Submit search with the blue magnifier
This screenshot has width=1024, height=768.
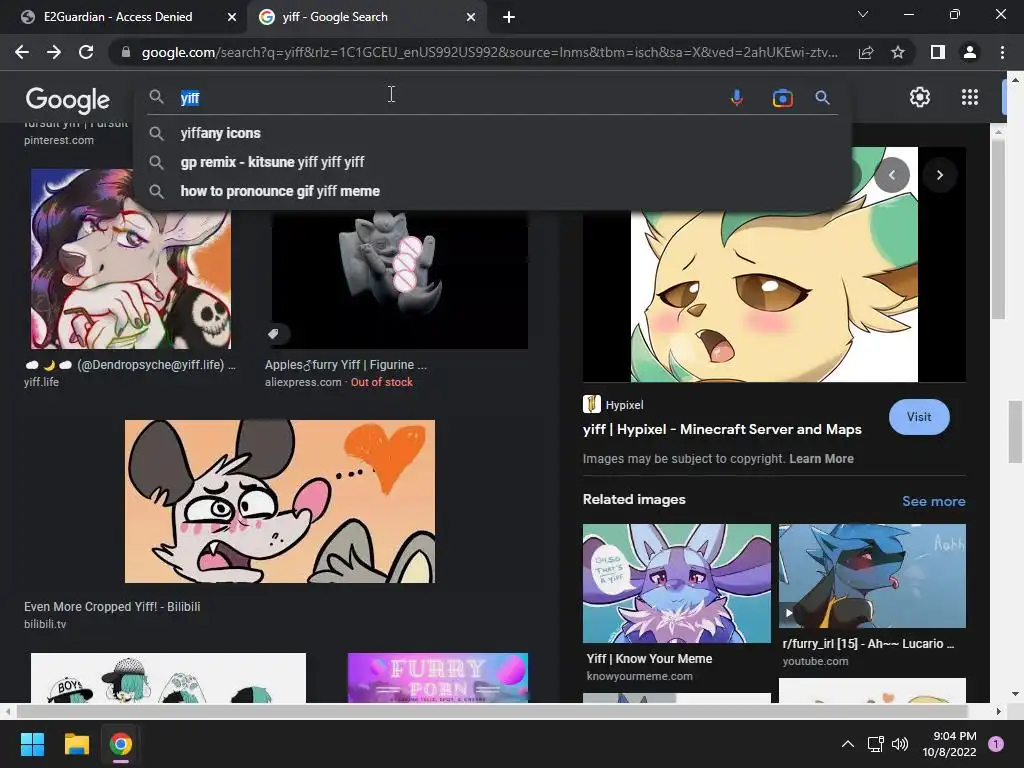pyautogui.click(x=822, y=98)
